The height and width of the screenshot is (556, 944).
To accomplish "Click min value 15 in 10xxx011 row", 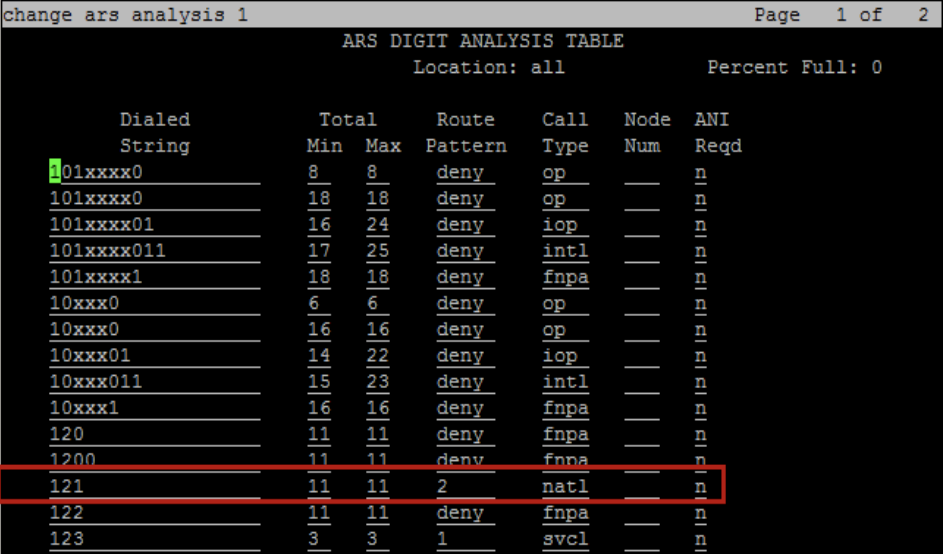I will [319, 382].
